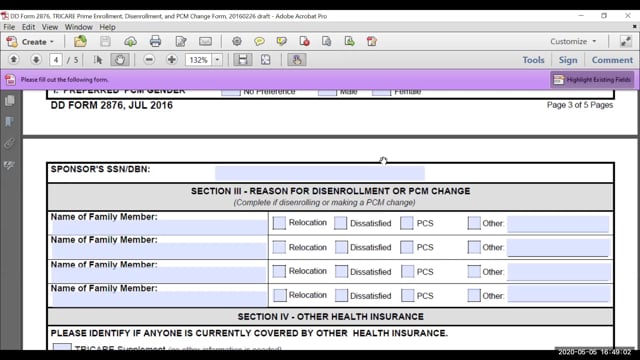Zoom in with plus button
Screen dimensions: 640x360
click(x=171, y=60)
